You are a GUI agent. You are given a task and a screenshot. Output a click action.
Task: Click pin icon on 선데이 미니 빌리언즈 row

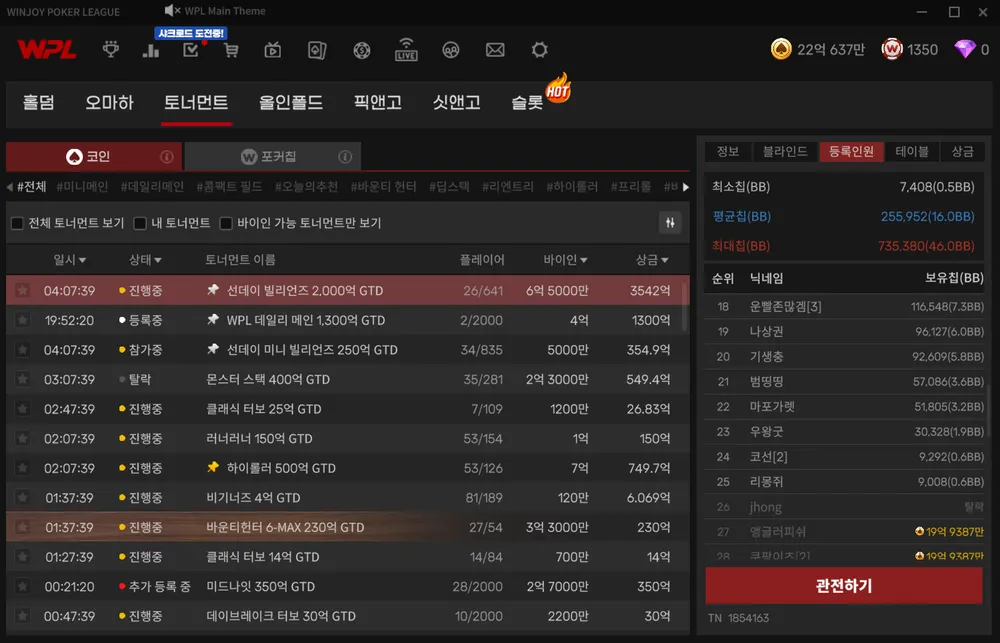tap(213, 349)
